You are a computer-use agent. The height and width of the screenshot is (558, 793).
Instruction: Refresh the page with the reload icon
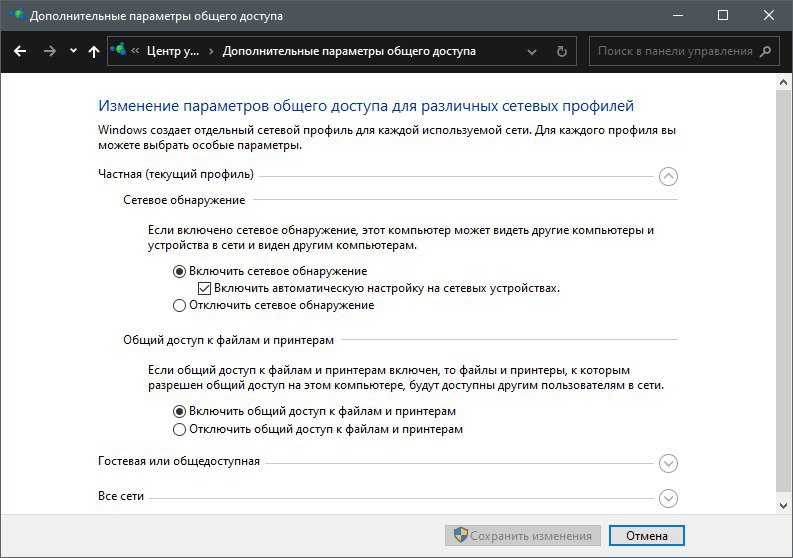pos(561,51)
